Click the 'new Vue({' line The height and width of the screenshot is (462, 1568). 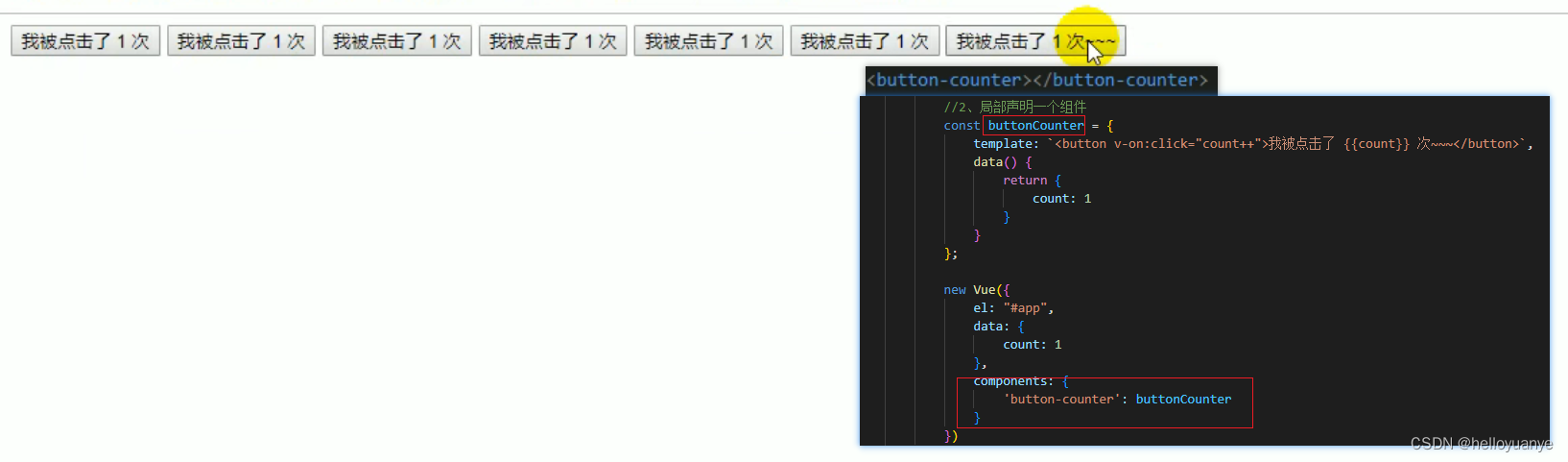(x=977, y=290)
